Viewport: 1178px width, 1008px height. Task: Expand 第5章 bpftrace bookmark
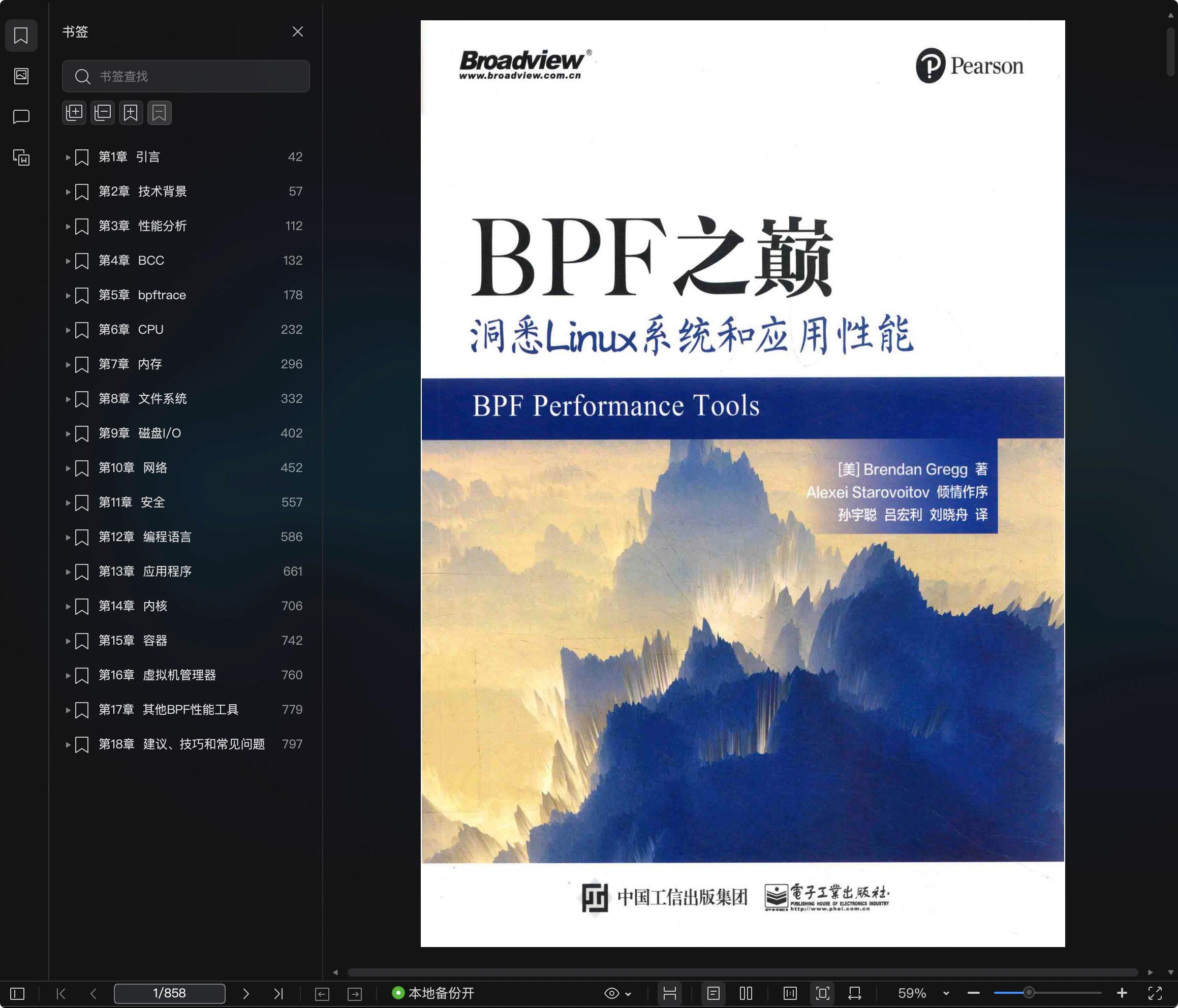click(x=68, y=295)
